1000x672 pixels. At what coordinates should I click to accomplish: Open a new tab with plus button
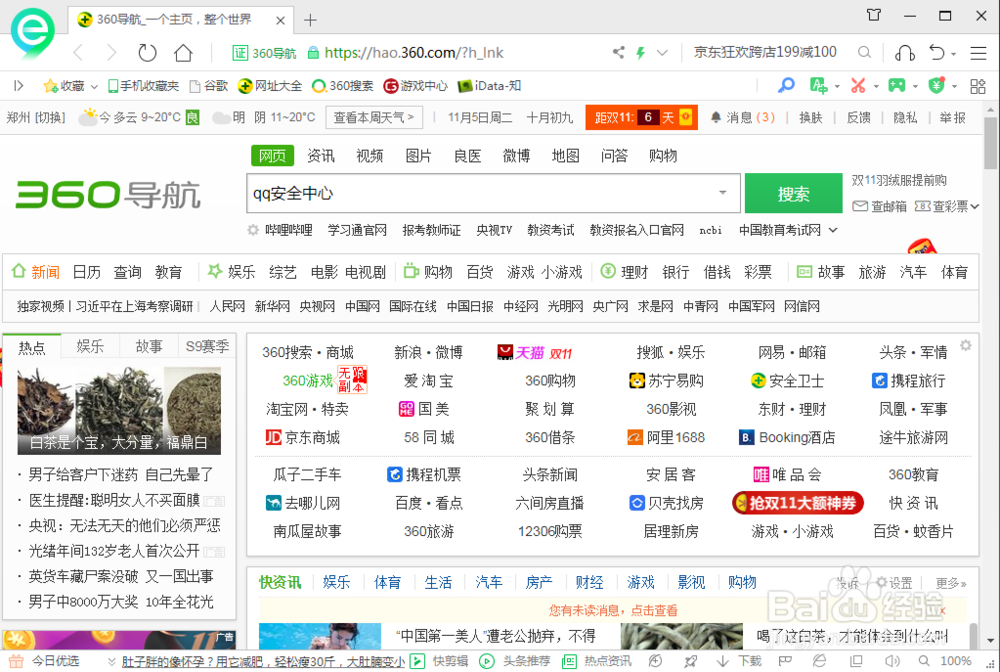pos(310,20)
